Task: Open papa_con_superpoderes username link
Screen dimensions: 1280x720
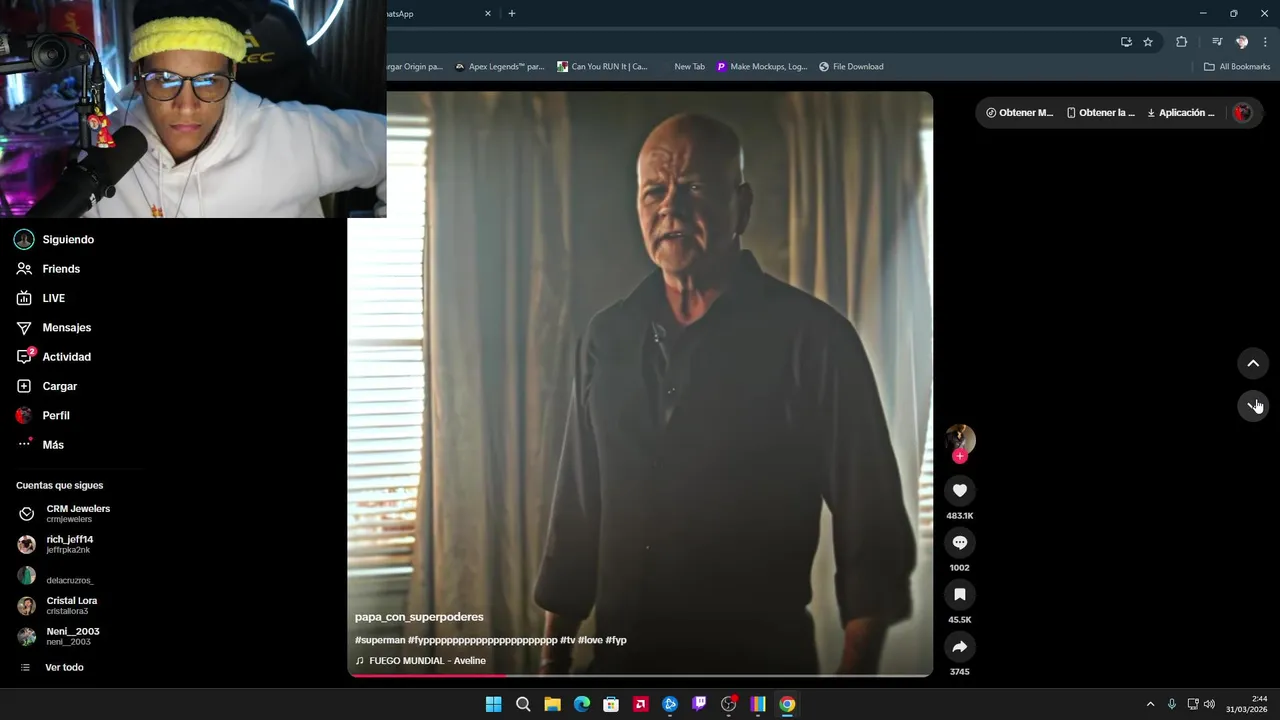Action: (419, 617)
